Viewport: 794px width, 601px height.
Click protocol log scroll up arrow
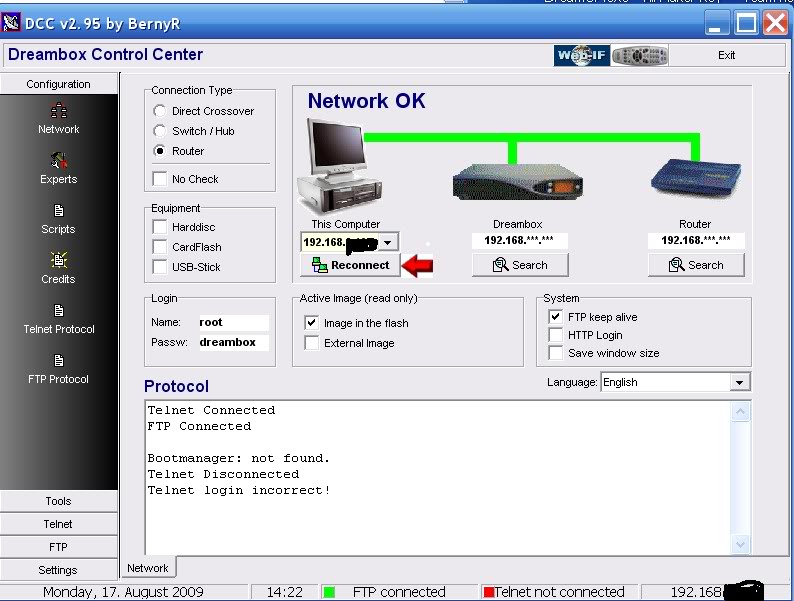point(740,412)
